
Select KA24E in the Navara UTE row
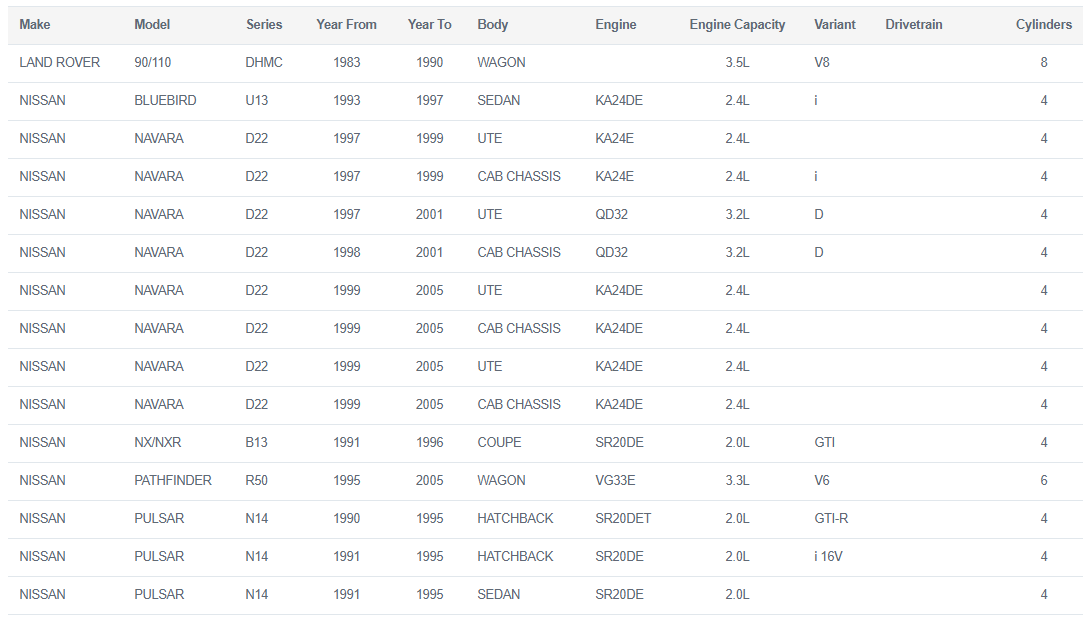click(x=615, y=138)
